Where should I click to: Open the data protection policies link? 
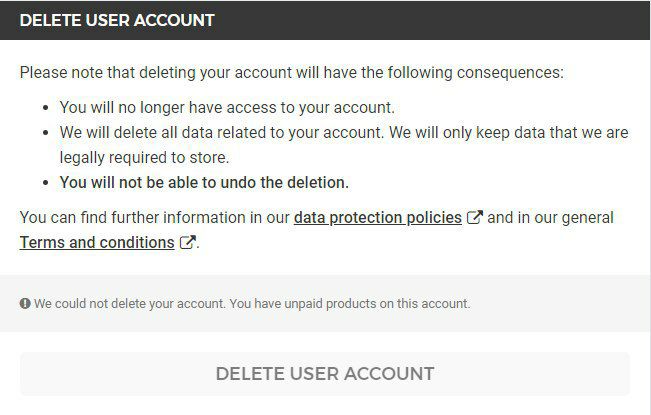[377, 218]
